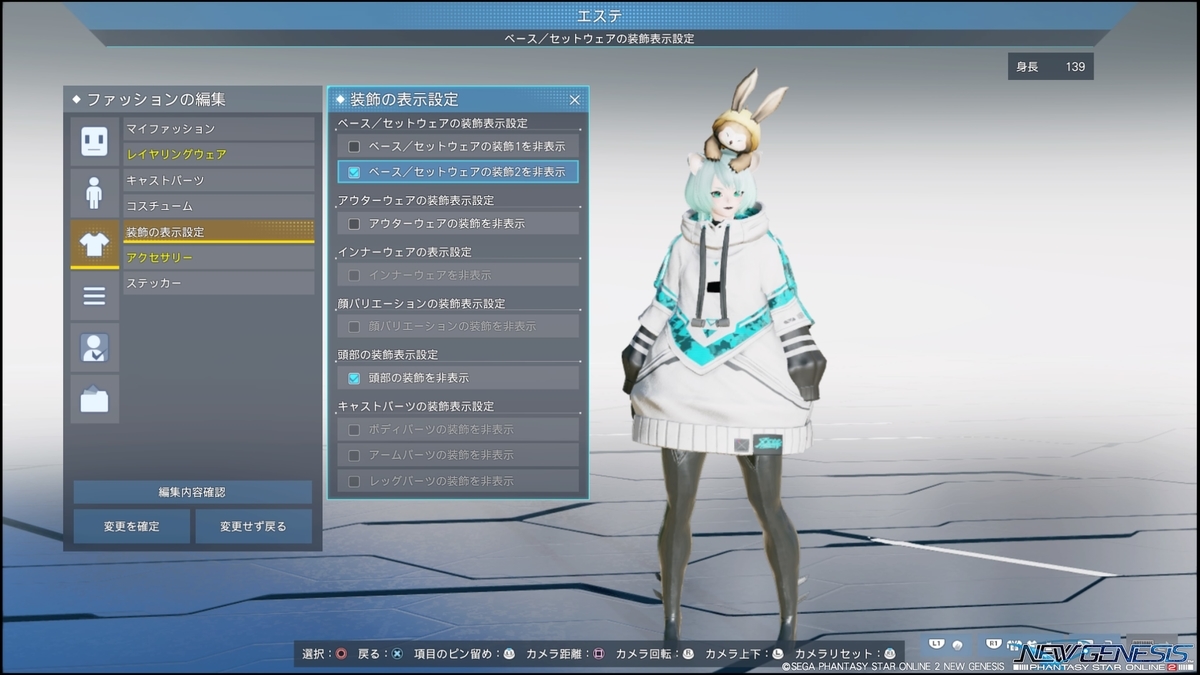Confirm changes with 変更を確定 button
This screenshot has width=1200, height=675.
point(131,526)
